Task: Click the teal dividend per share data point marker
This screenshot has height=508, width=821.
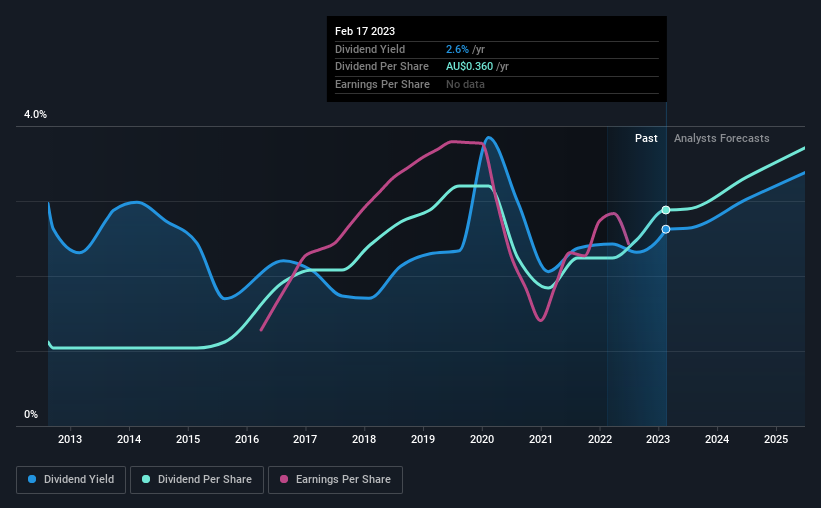Action: pyautogui.click(x=666, y=210)
